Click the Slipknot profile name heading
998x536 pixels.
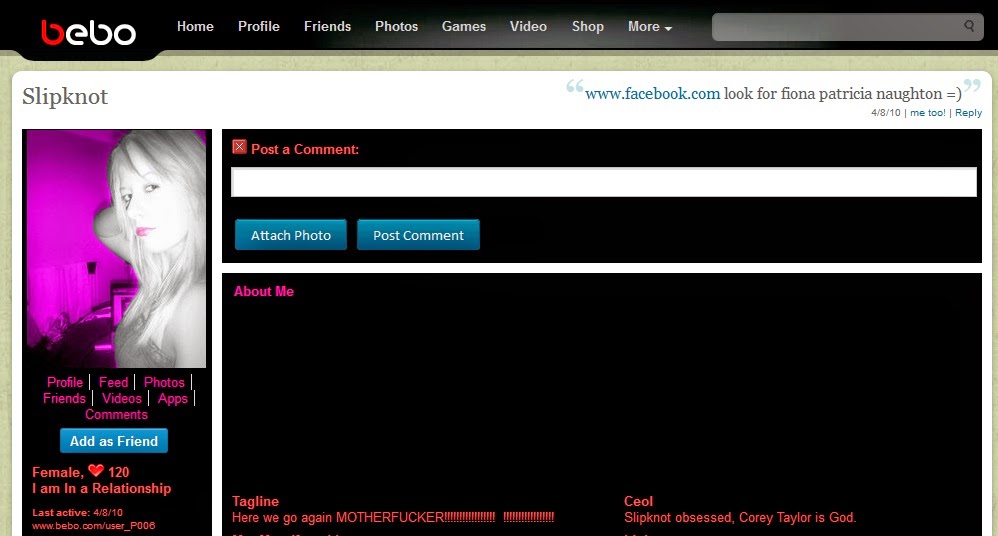point(65,97)
